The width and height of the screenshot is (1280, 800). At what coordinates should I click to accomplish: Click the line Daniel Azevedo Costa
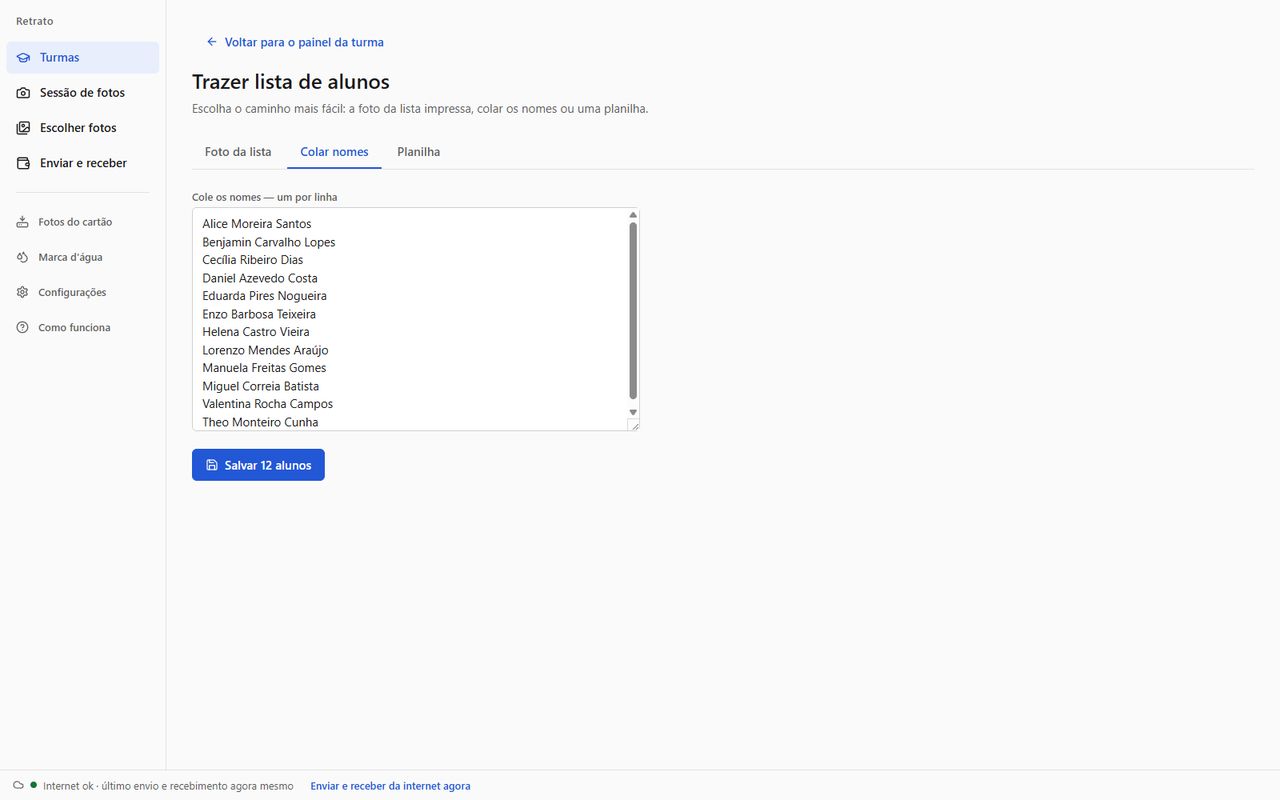point(260,278)
